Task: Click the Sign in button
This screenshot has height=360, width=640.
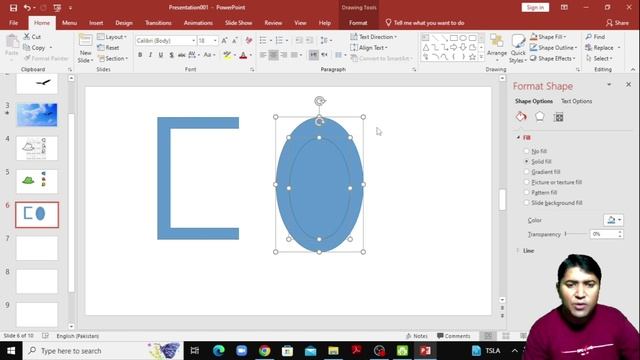Action: coord(535,8)
